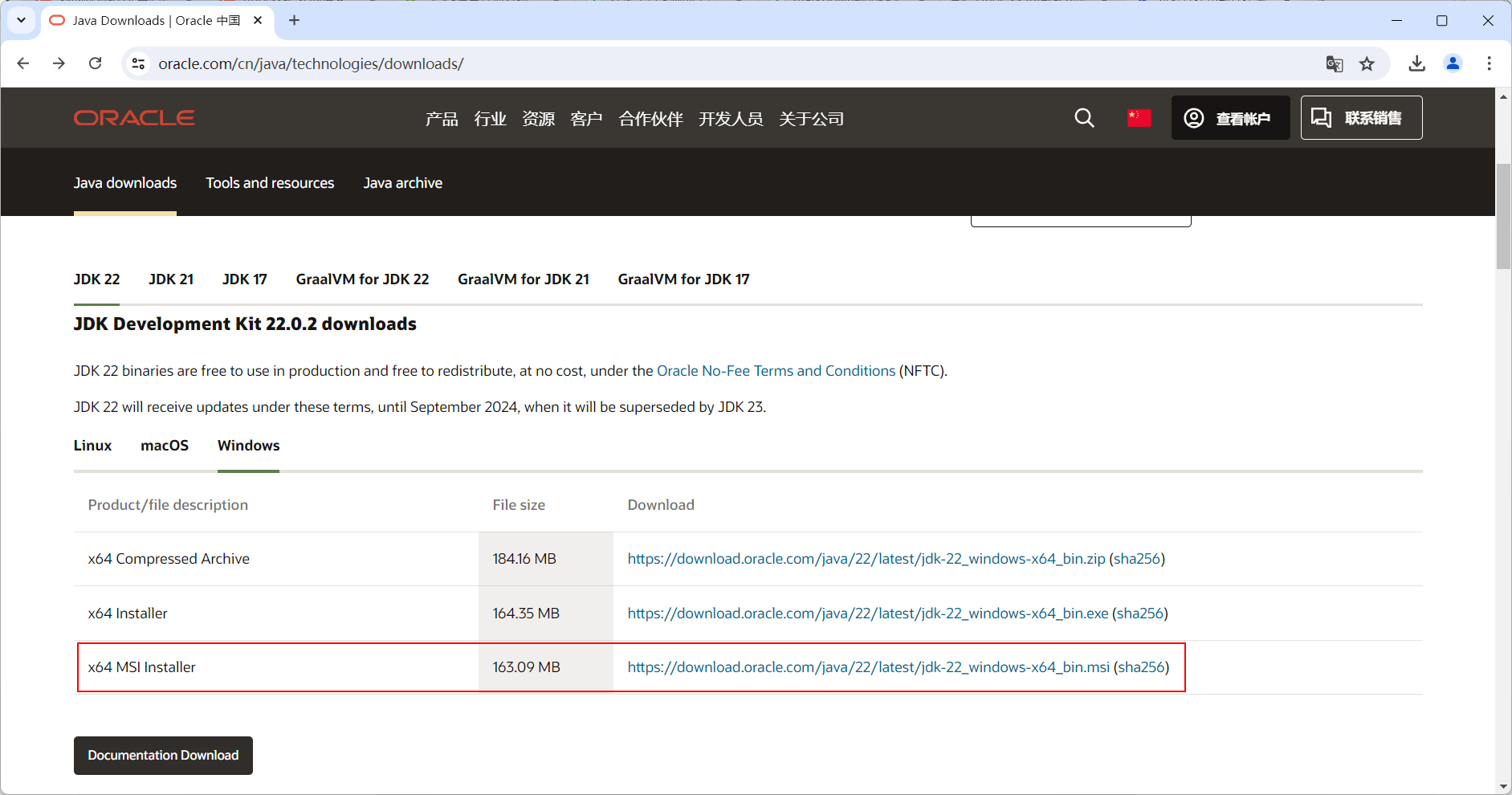Open sha256 link for the MSI installer
The width and height of the screenshot is (1512, 795).
click(x=1141, y=667)
